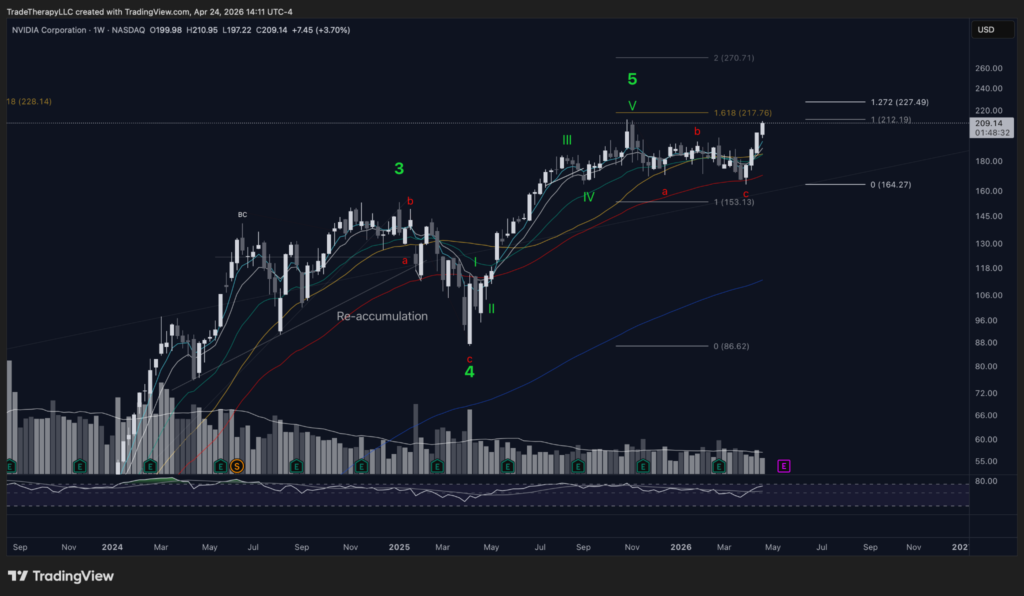Open the USD currency selector

[992, 30]
